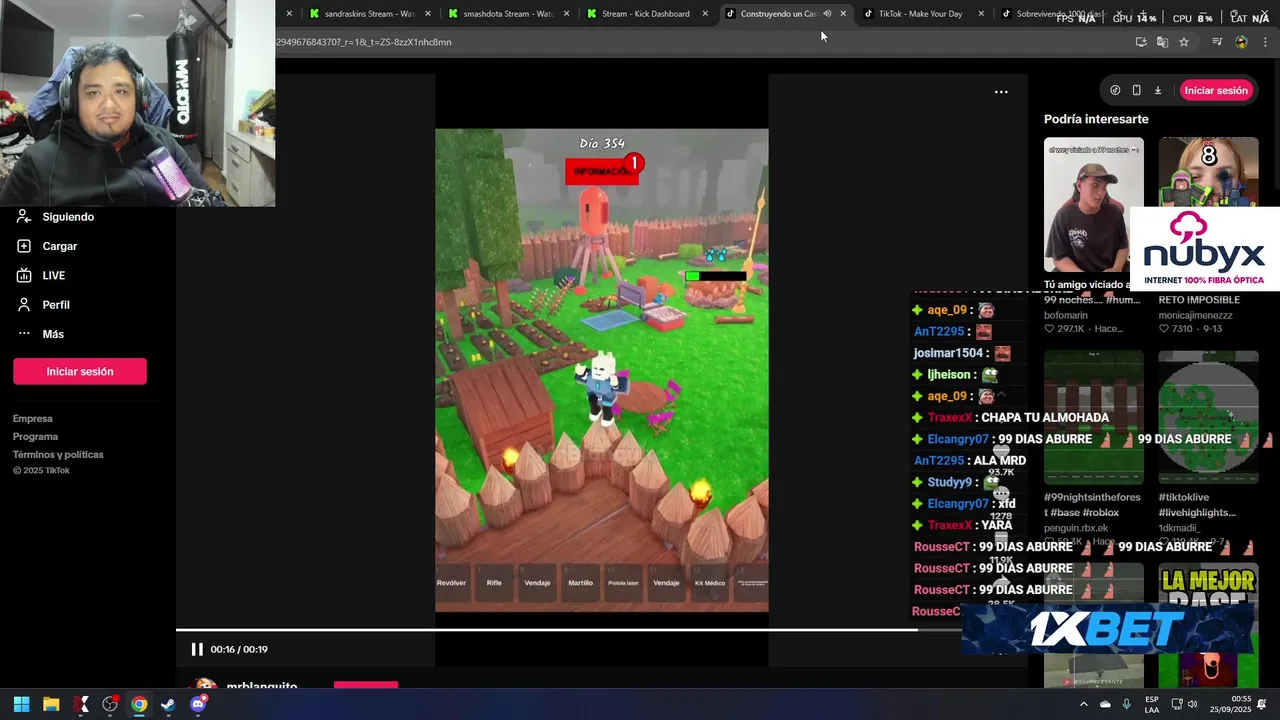Click the red Iniciar sesión button top right
This screenshot has height=720, width=1280.
click(x=1216, y=90)
